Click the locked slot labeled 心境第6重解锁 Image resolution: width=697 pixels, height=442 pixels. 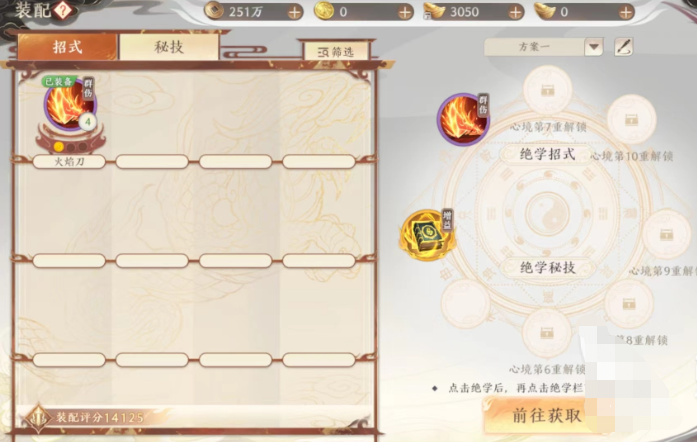pyautogui.click(x=547, y=333)
